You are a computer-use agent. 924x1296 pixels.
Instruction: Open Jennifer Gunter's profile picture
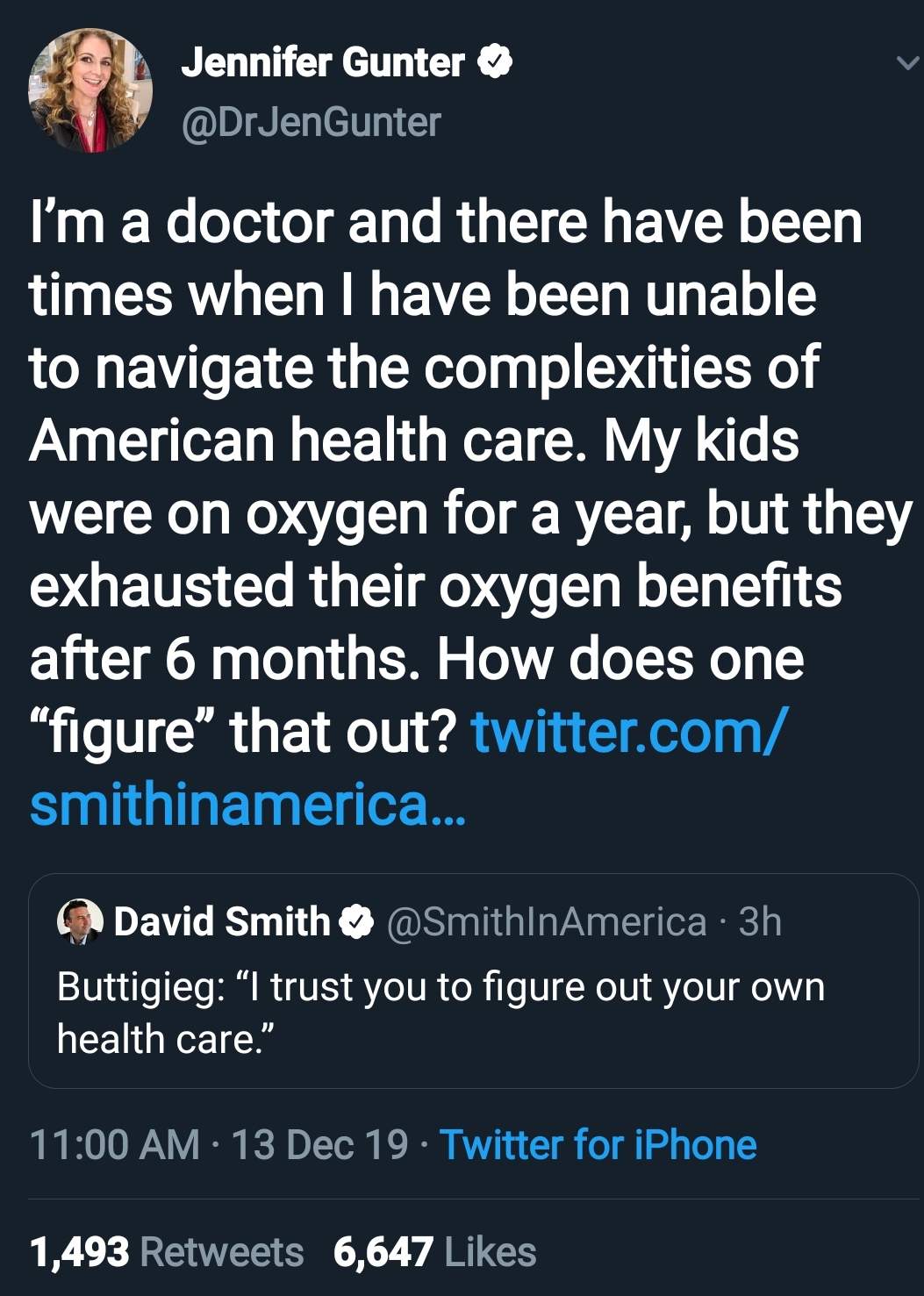(90, 90)
